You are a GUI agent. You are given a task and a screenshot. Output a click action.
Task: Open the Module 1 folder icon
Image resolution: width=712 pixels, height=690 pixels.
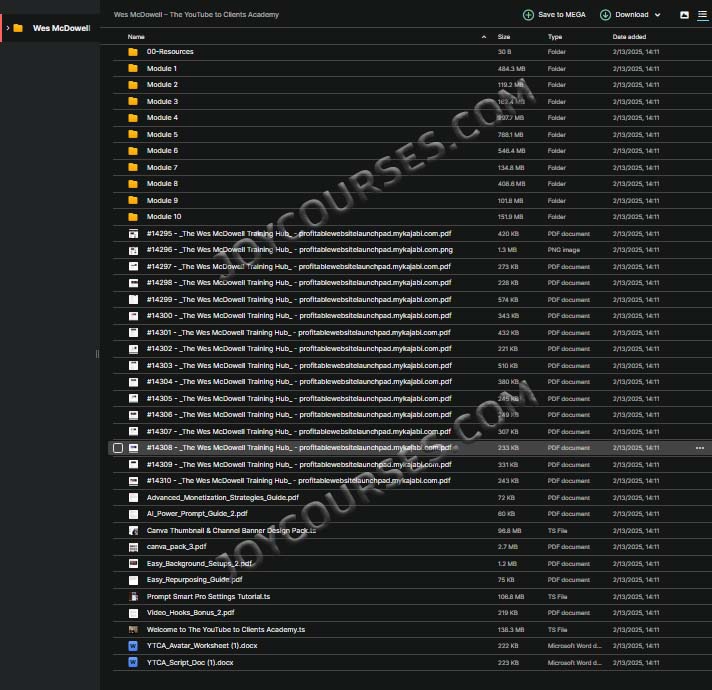click(x=133, y=69)
